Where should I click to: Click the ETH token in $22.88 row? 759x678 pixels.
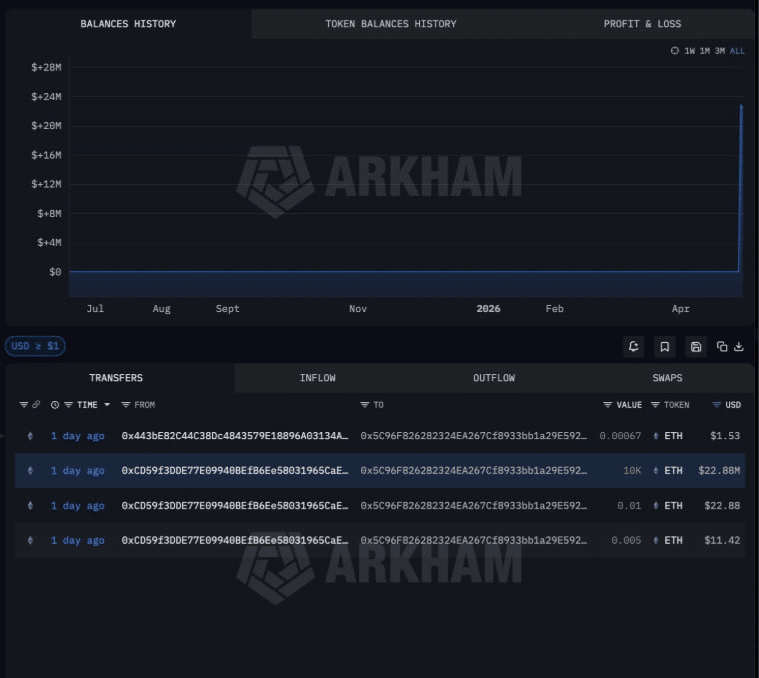tap(668, 506)
